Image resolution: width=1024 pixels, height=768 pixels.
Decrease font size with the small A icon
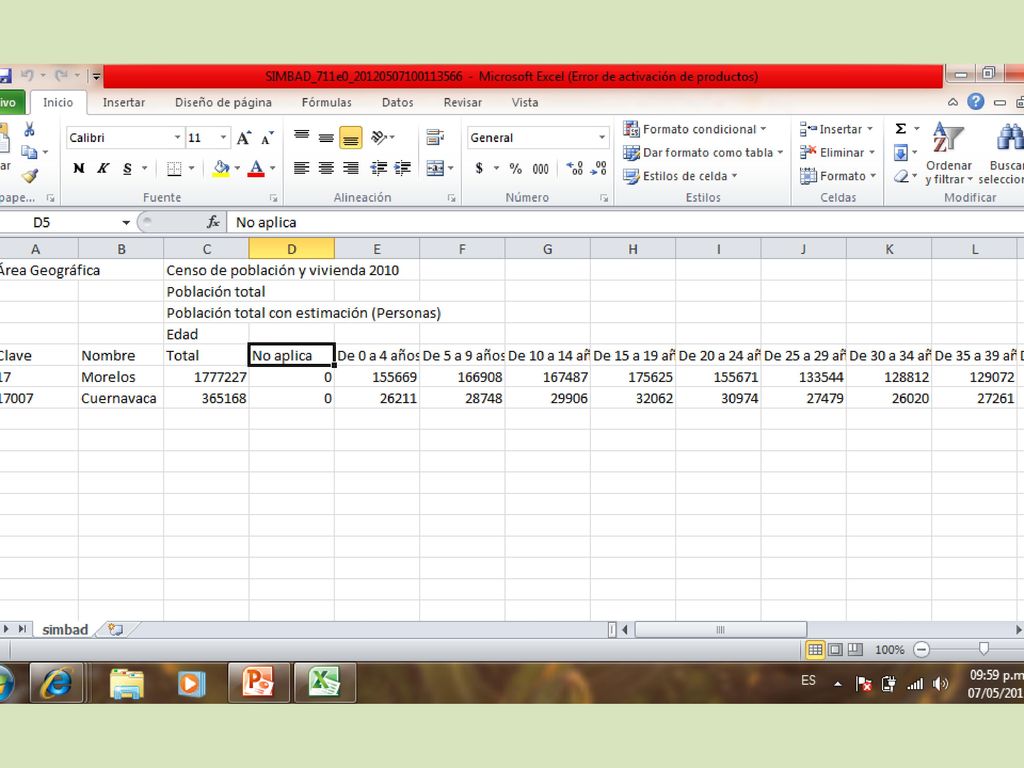[x=266, y=138]
